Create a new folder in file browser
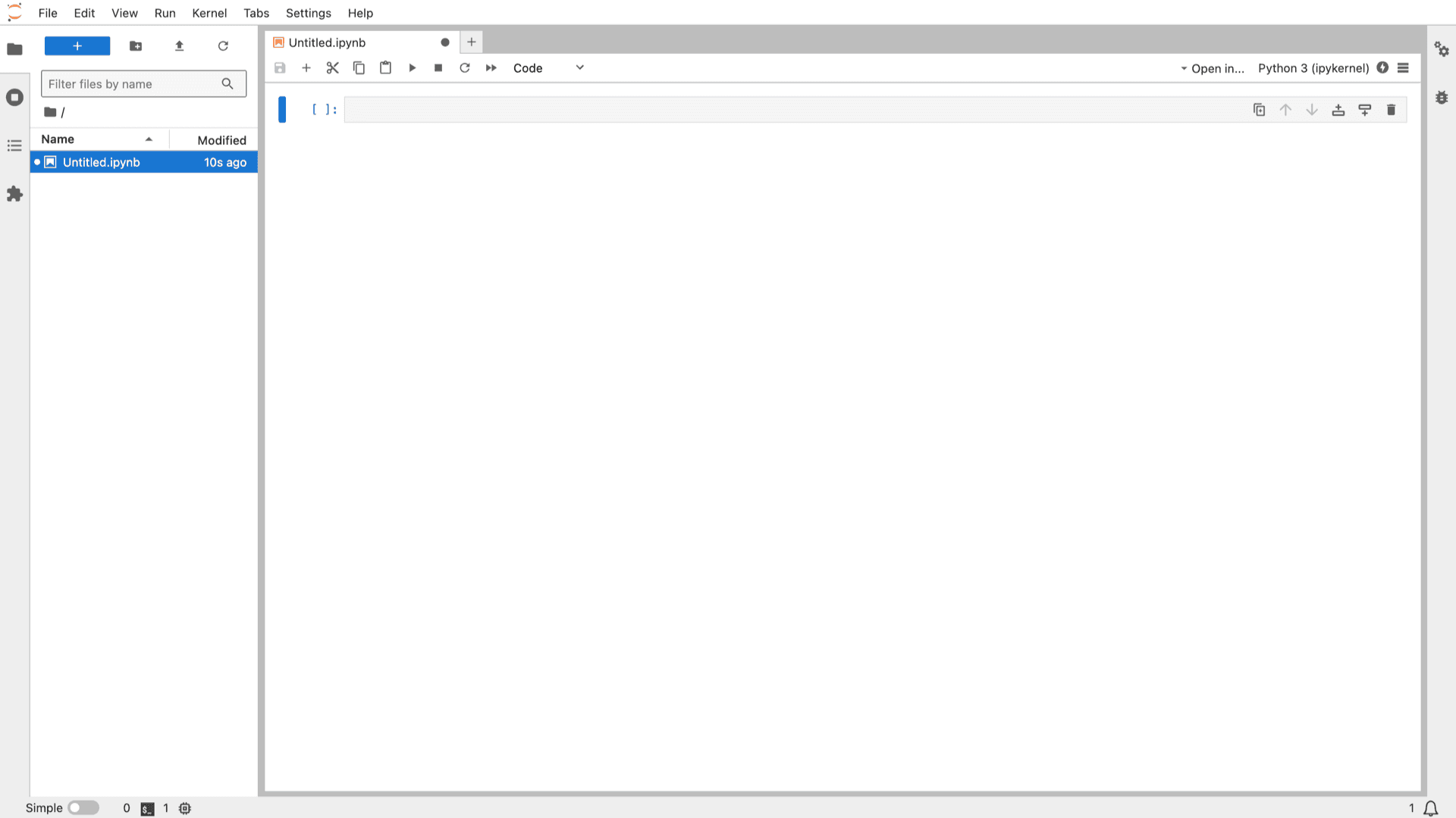The image size is (1456, 818). coord(136,46)
